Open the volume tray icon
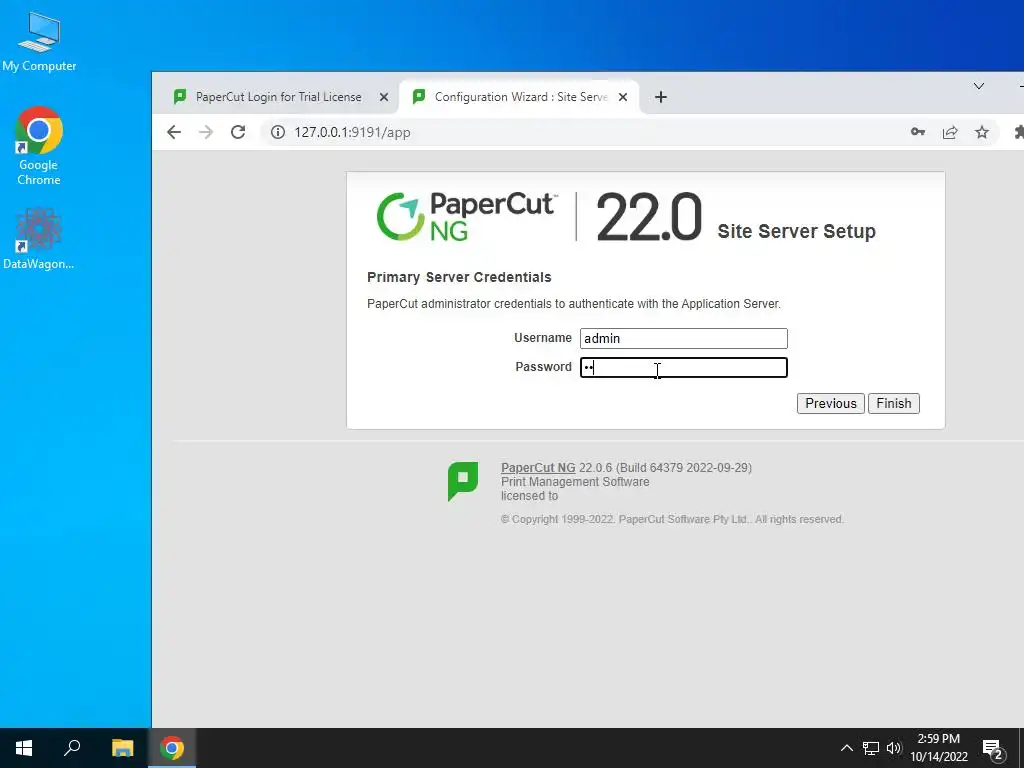 click(894, 748)
